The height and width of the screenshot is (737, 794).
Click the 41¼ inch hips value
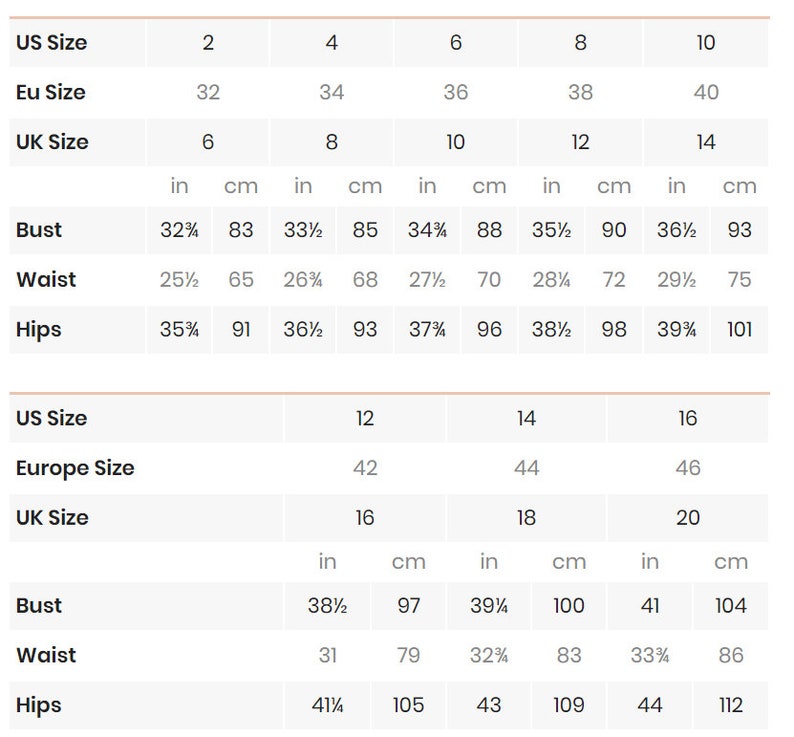point(327,705)
